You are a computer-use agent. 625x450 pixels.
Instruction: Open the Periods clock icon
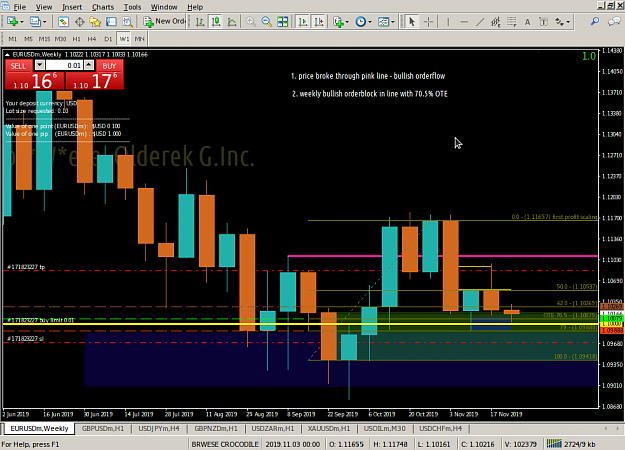click(x=360, y=22)
